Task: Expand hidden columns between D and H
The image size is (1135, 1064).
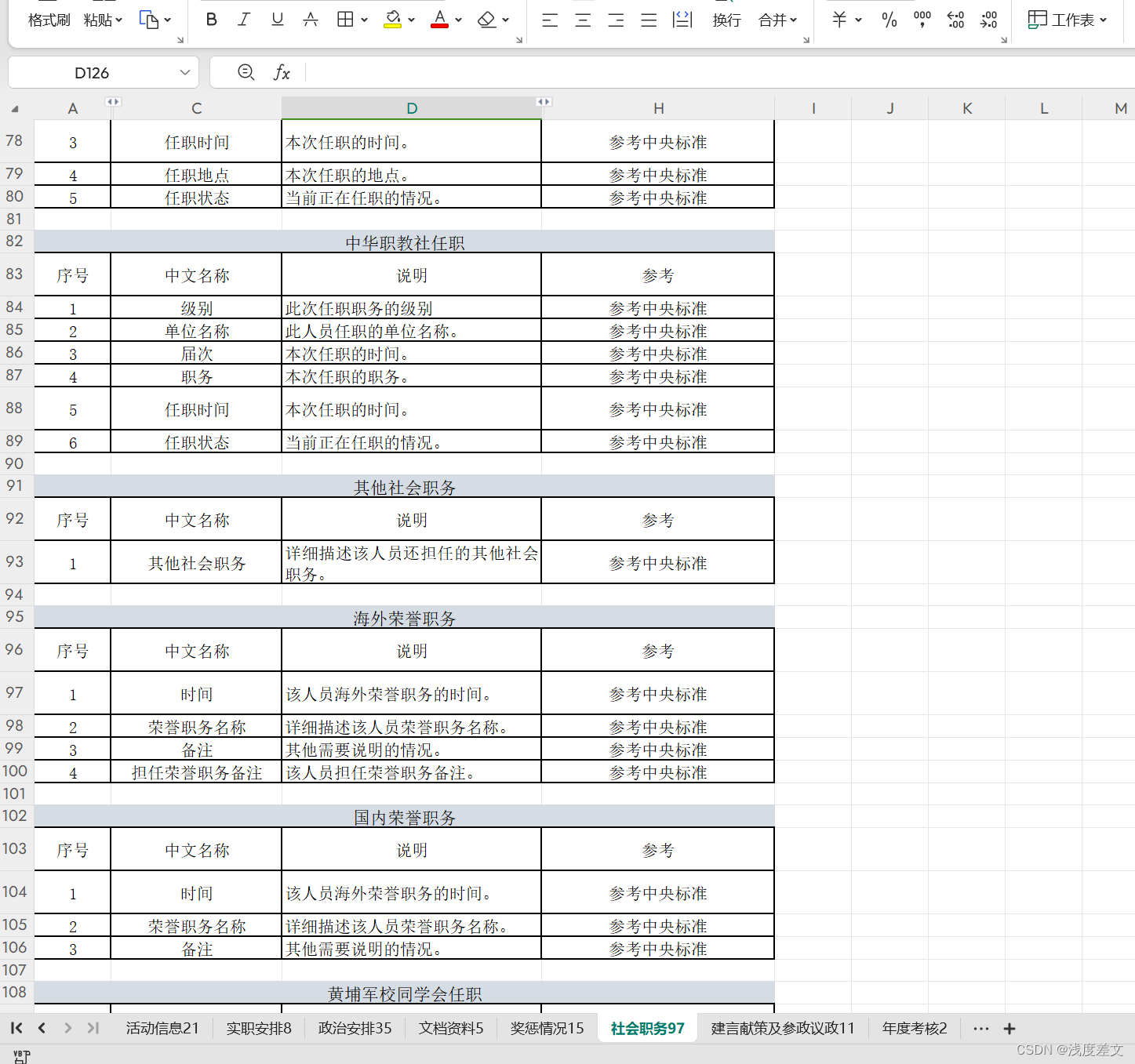Action: [x=544, y=102]
